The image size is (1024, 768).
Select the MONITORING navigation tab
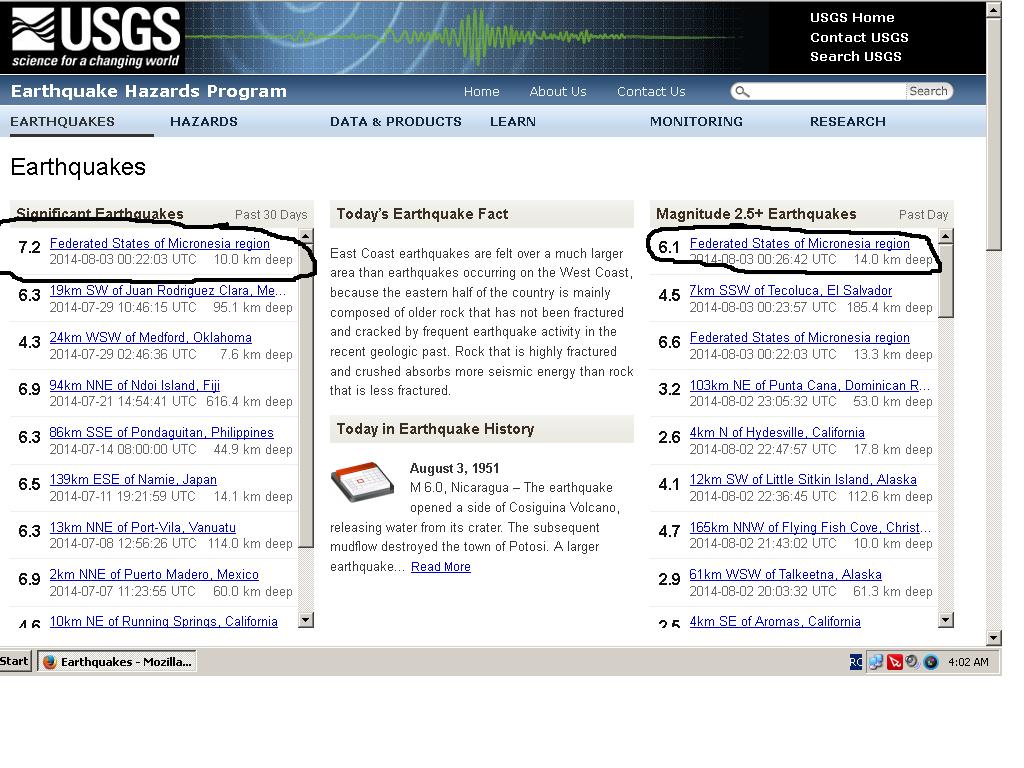point(696,121)
